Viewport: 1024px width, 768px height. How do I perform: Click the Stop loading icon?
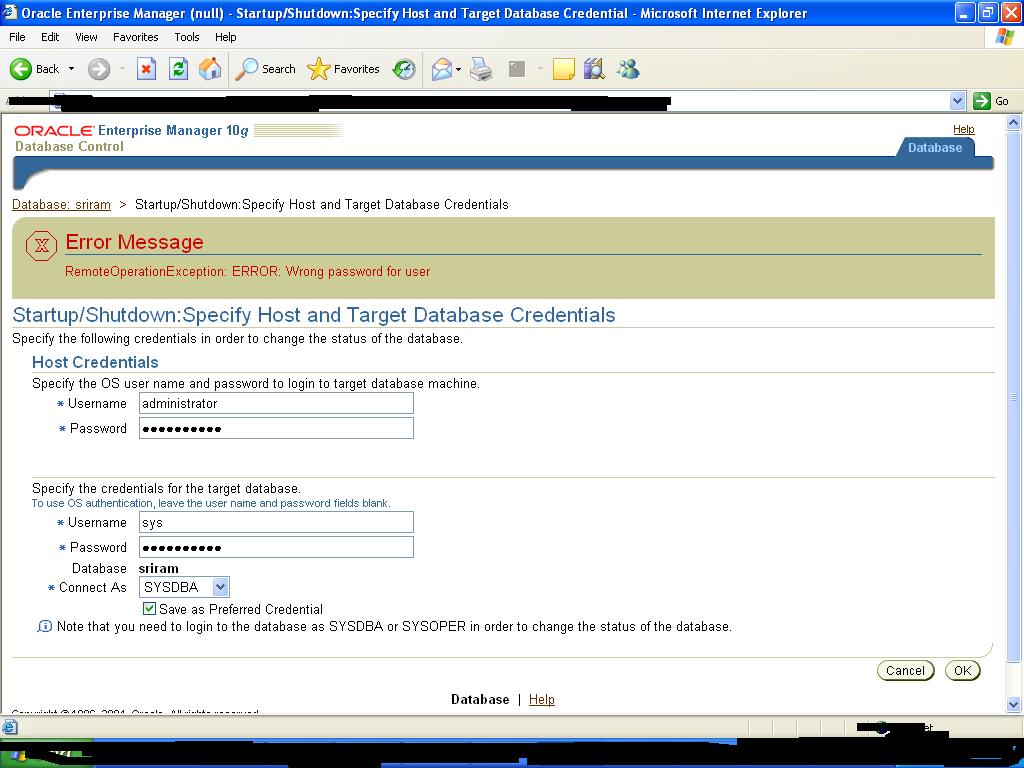(146, 69)
